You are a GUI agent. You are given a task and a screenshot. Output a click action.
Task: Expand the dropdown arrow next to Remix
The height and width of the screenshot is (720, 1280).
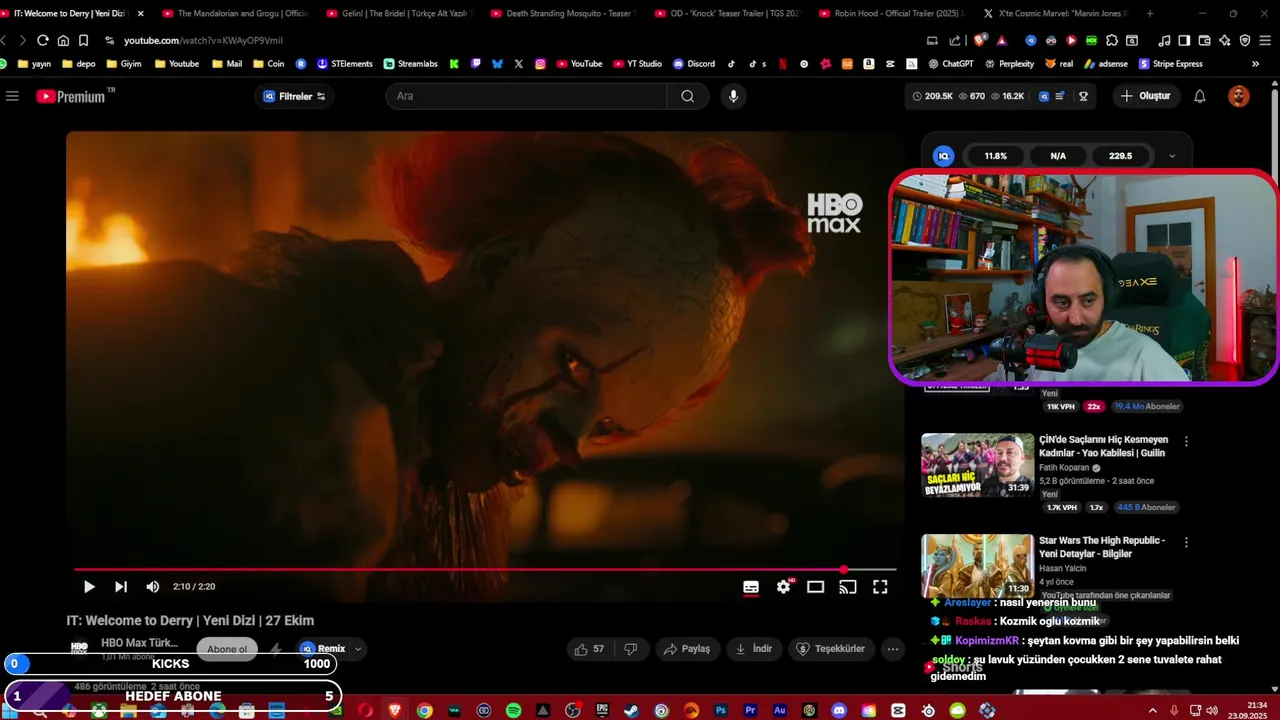(x=358, y=649)
